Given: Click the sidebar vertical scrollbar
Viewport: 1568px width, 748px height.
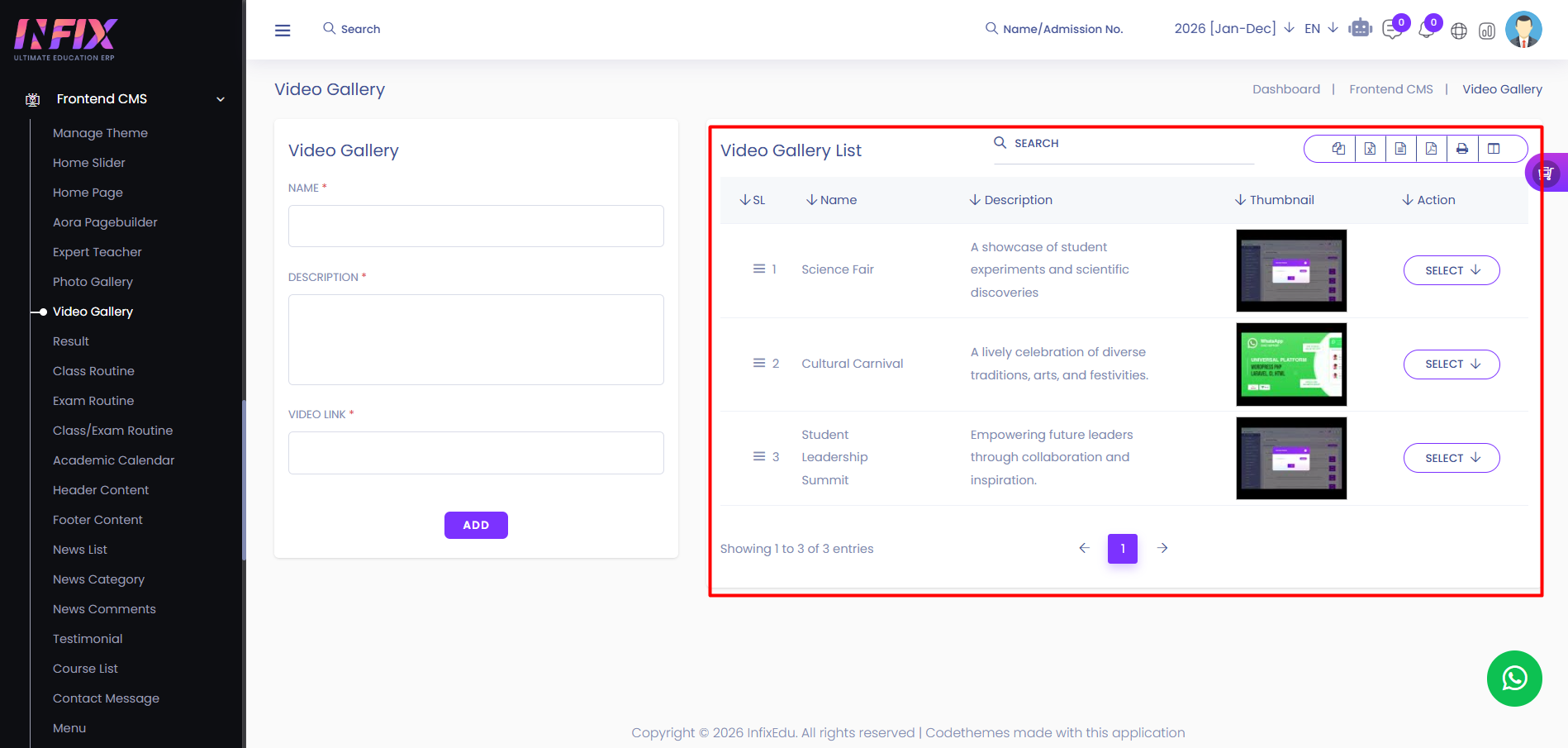Looking at the screenshot, I should (244, 479).
